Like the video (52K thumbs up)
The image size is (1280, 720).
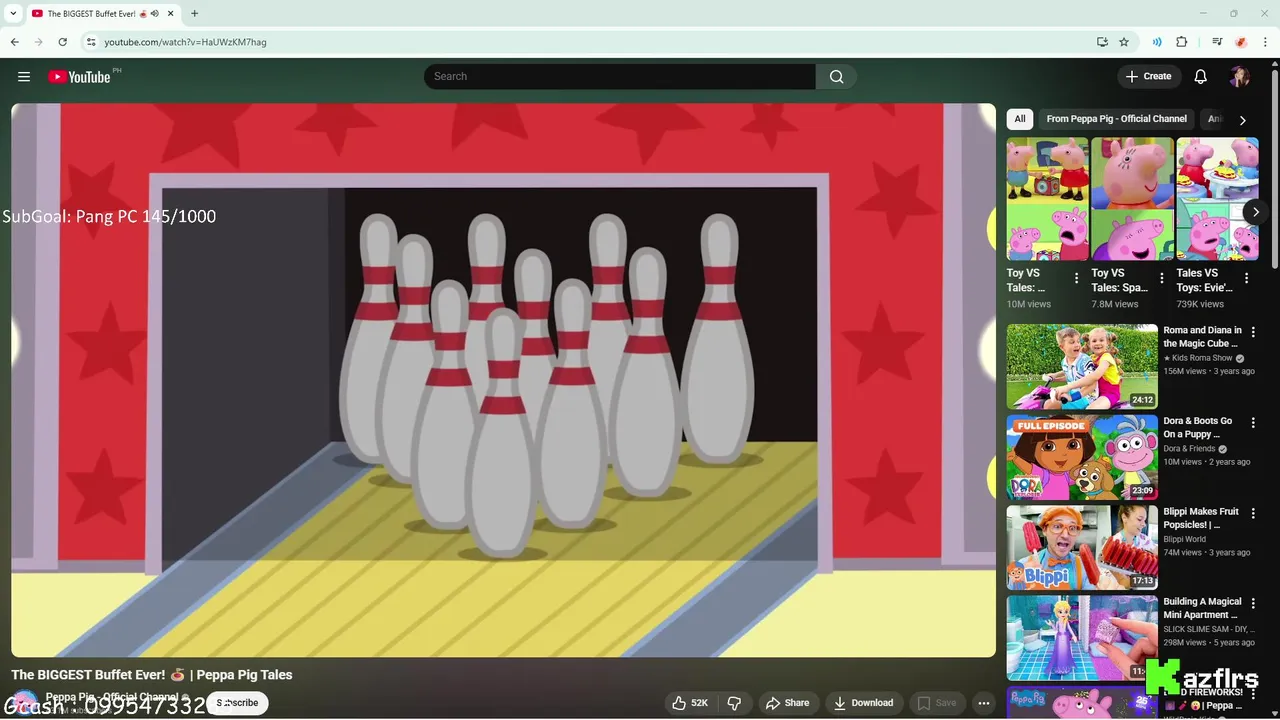pos(690,703)
